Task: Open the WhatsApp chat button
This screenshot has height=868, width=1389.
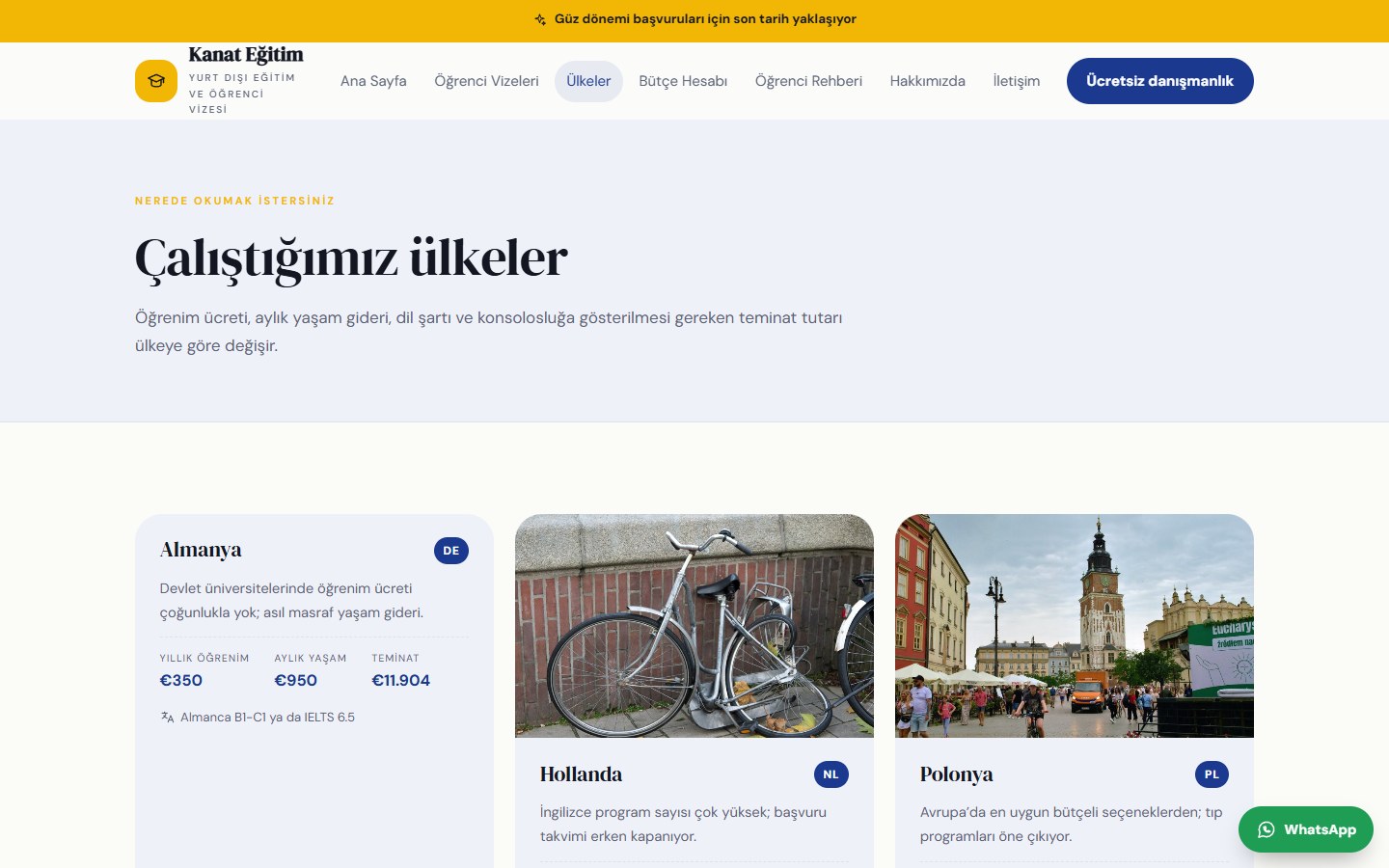Action: pyautogui.click(x=1306, y=829)
